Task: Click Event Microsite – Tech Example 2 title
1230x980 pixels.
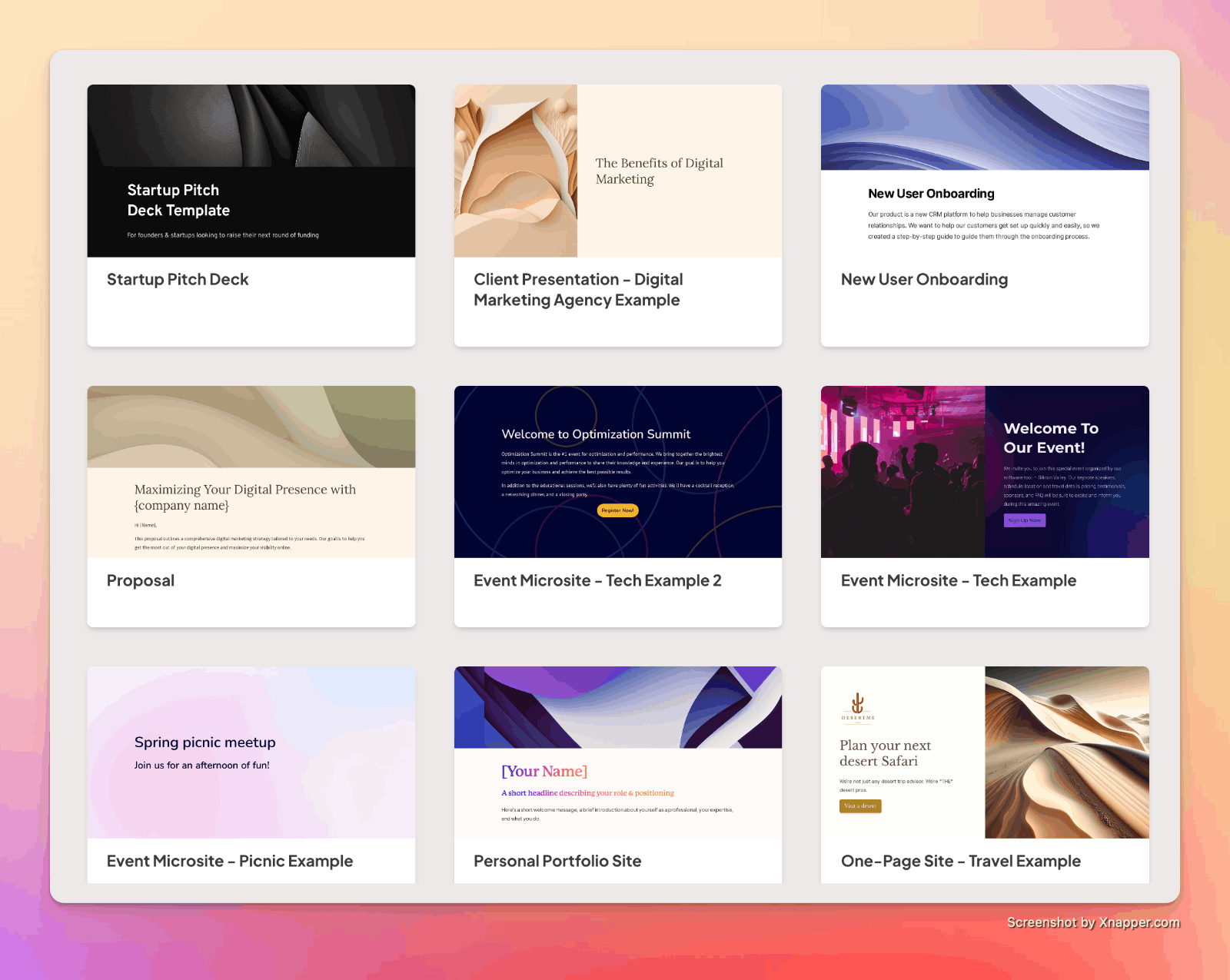Action: [x=597, y=581]
